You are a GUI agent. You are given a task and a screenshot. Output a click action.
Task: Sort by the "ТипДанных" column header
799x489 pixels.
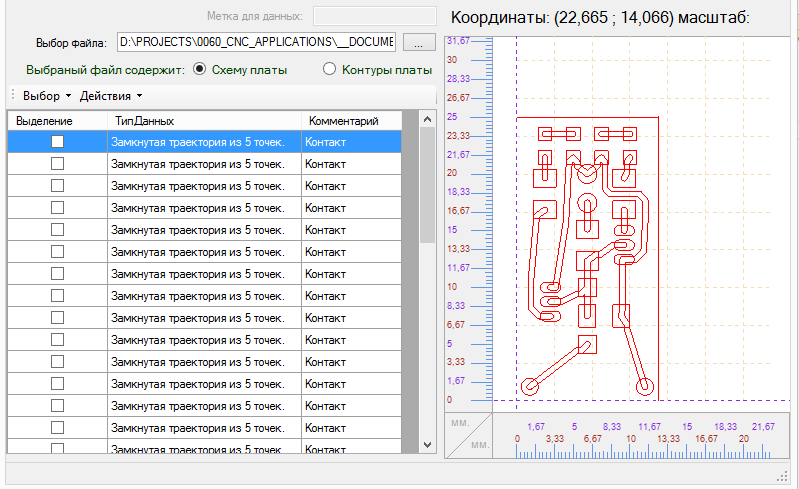click(x=204, y=121)
